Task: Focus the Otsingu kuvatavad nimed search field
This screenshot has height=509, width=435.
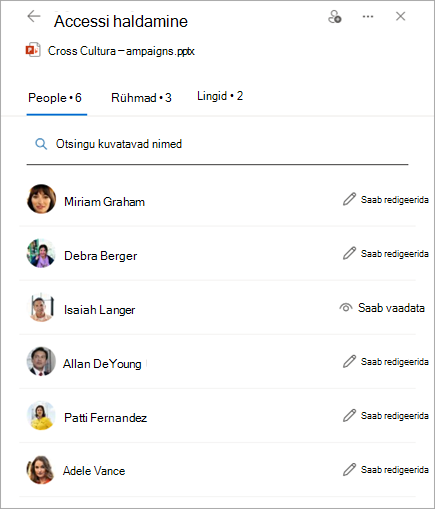Action: 217,144
